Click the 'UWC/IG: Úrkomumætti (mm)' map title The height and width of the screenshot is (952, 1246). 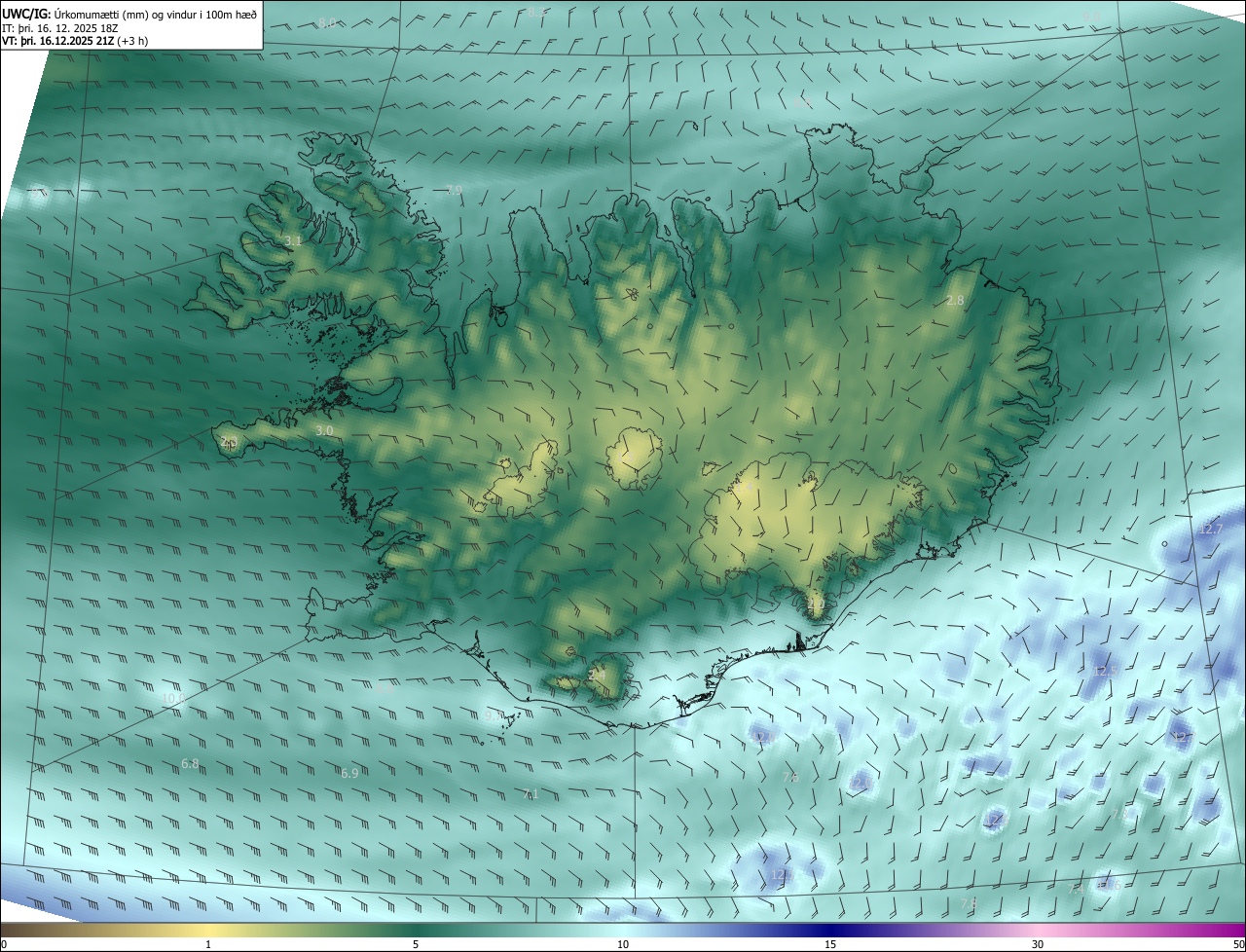click(x=130, y=13)
